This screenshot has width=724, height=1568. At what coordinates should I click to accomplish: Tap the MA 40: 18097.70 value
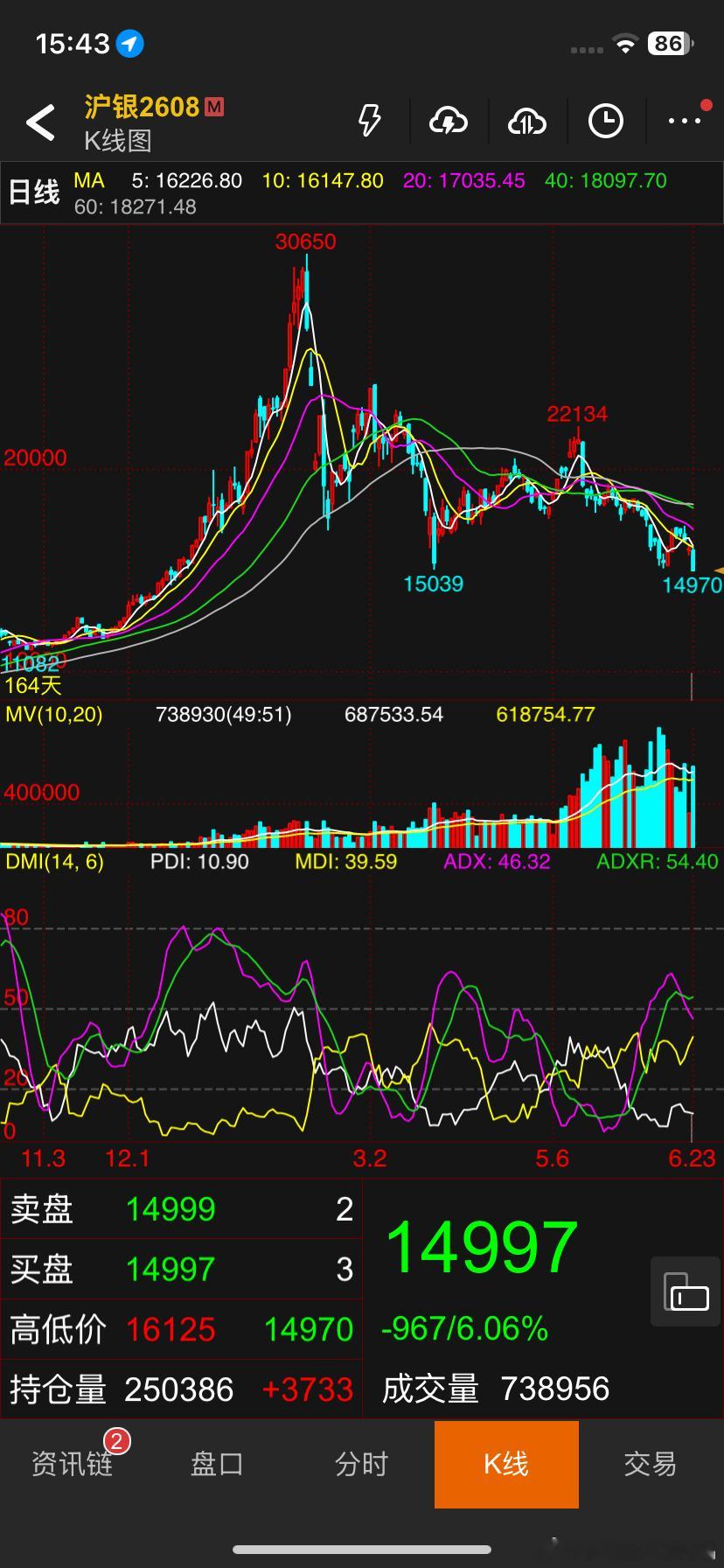tap(605, 180)
